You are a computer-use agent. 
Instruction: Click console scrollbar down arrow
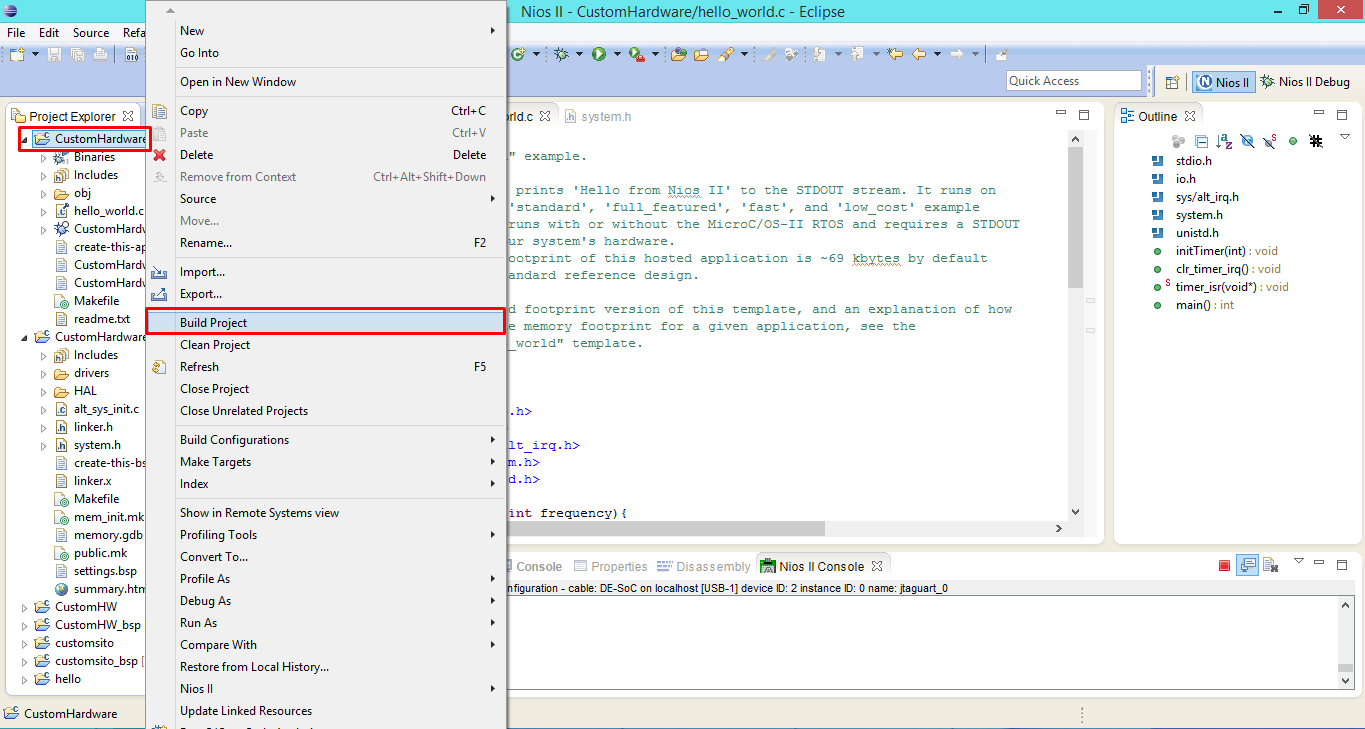click(1347, 680)
